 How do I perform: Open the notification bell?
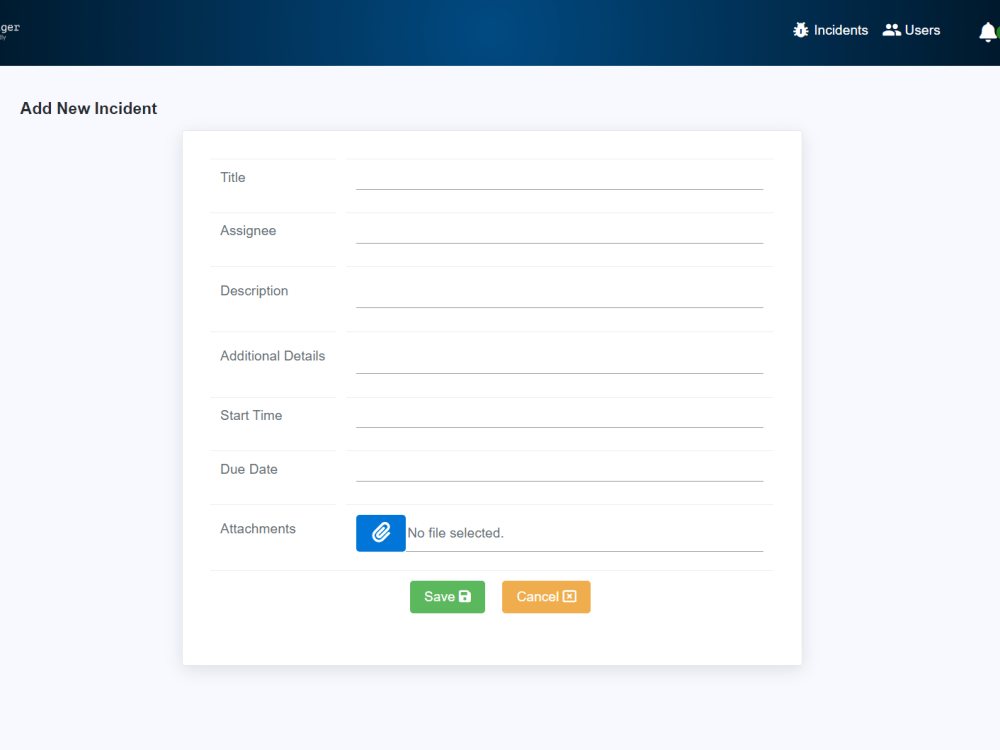pos(988,33)
